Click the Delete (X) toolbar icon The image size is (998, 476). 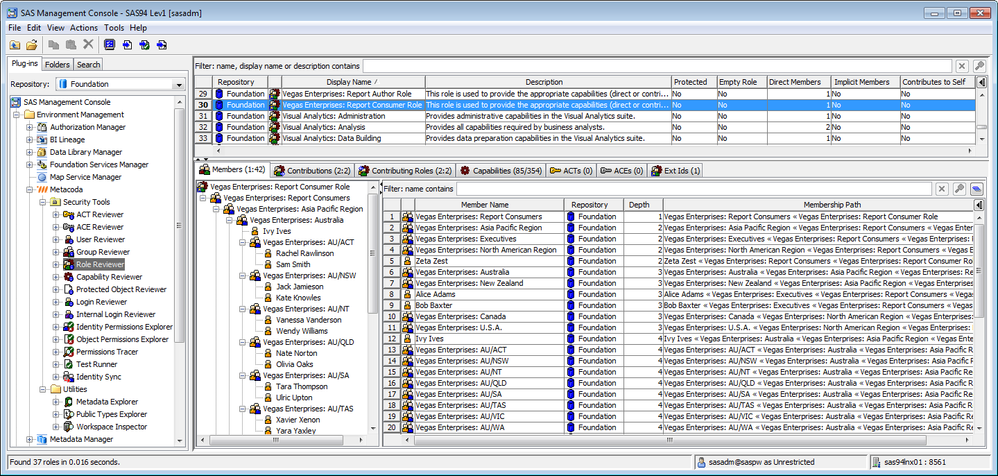[88, 44]
